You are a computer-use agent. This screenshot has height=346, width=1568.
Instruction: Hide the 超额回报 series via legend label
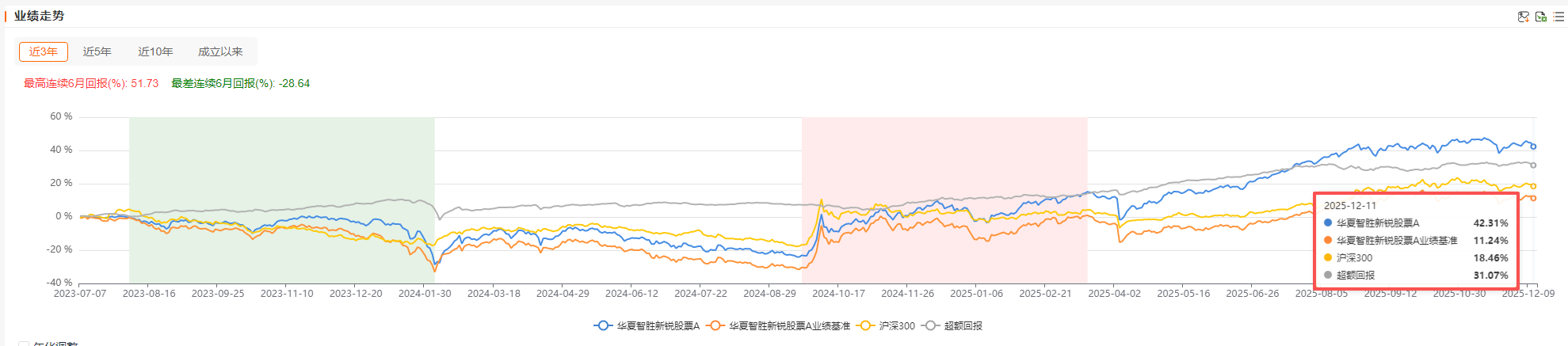coord(963,325)
